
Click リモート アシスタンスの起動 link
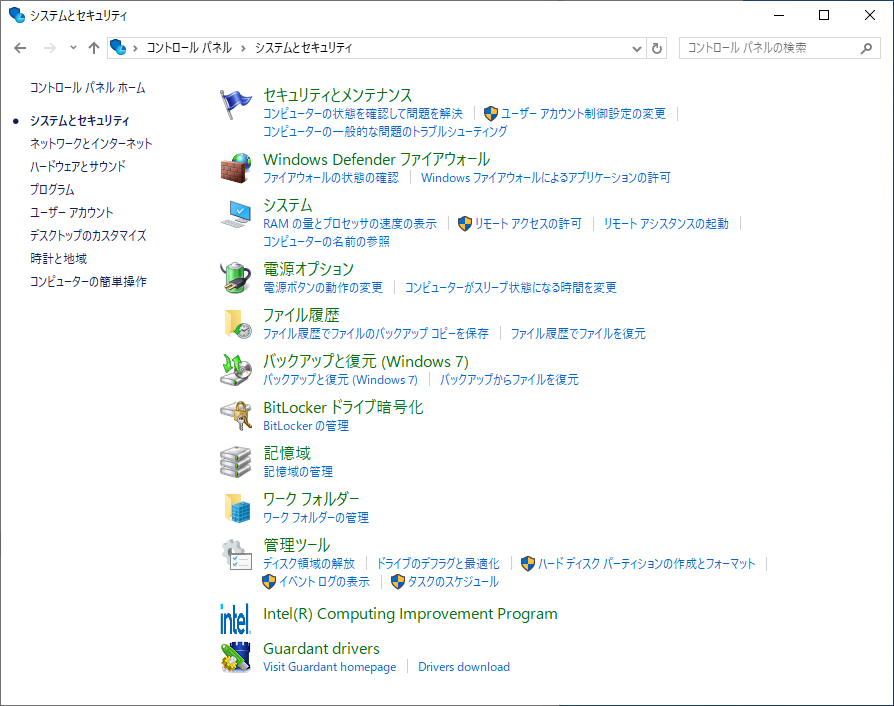(666, 224)
